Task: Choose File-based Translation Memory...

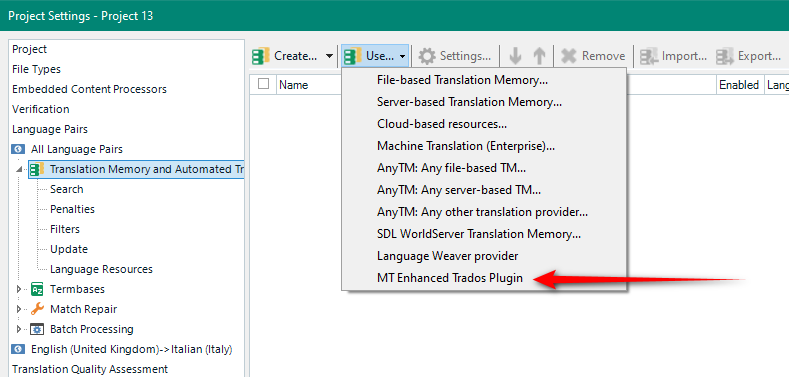Action: pos(462,80)
